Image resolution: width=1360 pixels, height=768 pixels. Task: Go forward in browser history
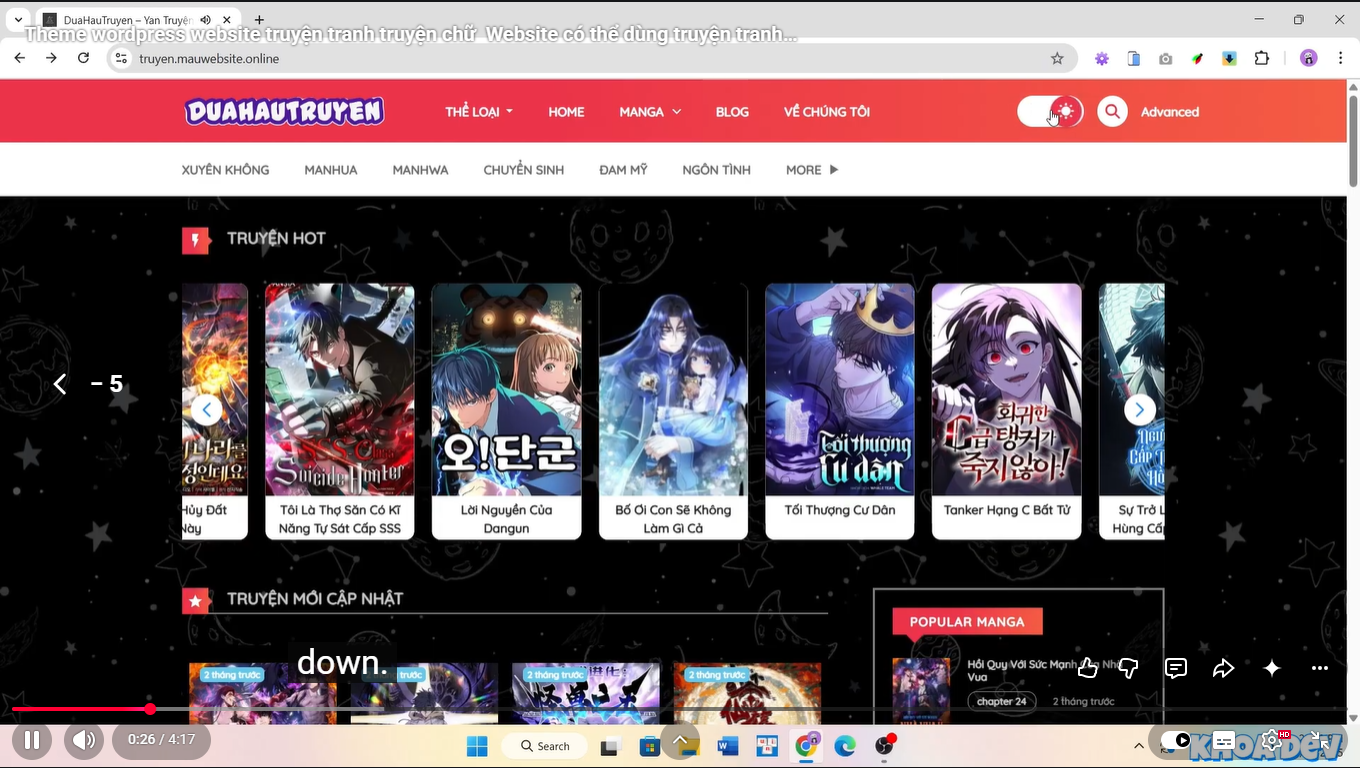click(51, 58)
